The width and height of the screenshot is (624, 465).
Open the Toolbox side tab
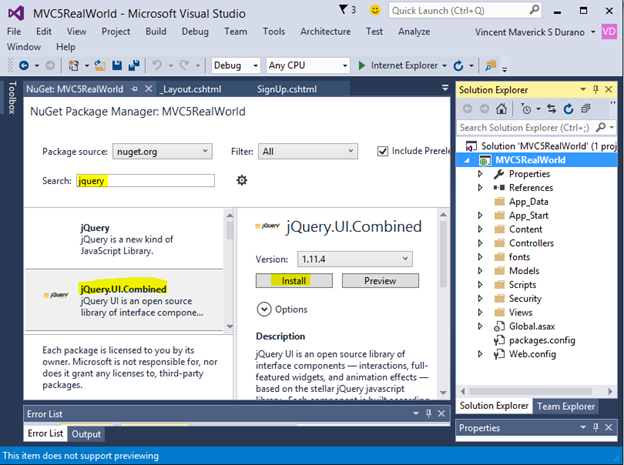[12, 98]
